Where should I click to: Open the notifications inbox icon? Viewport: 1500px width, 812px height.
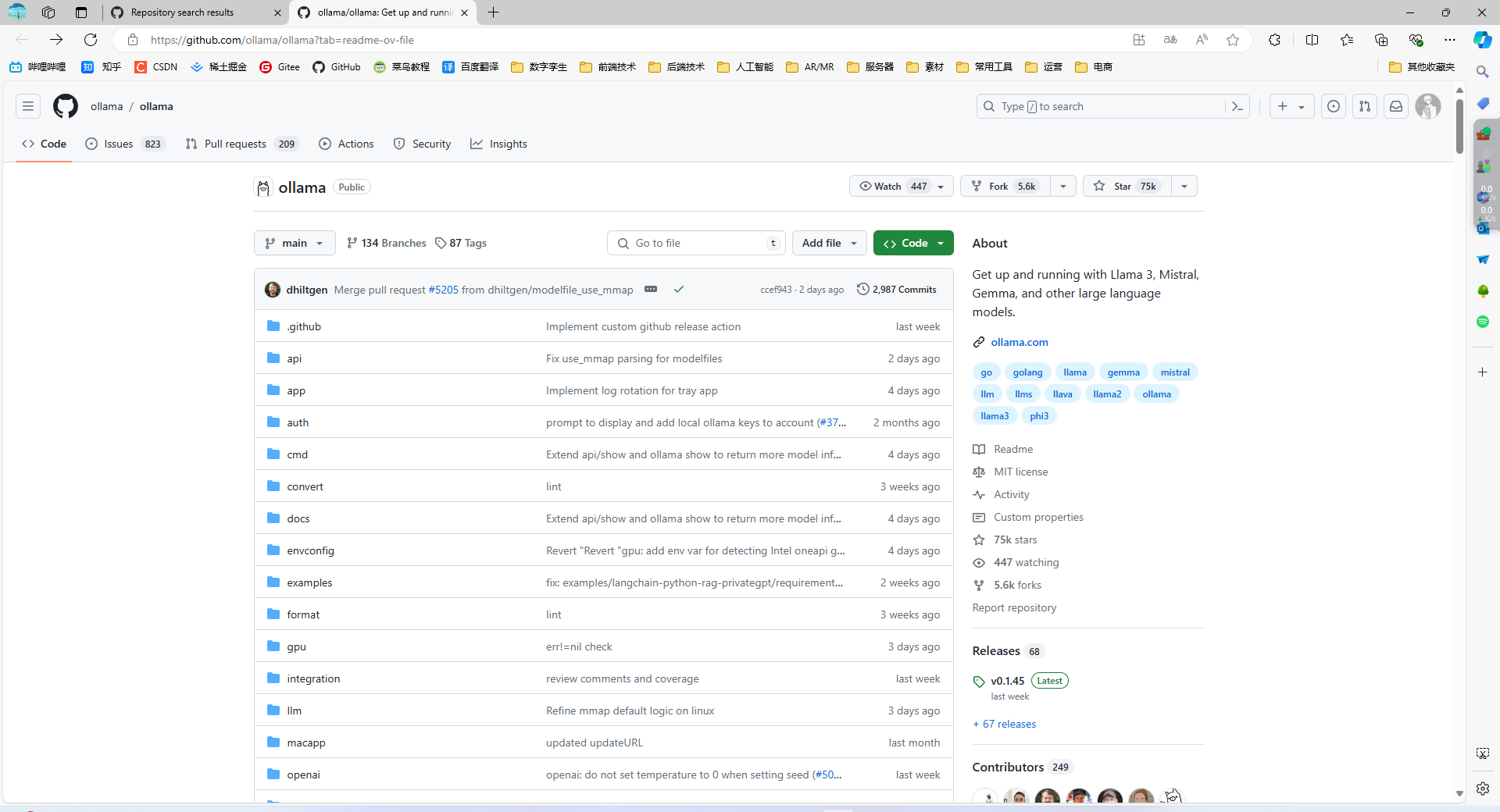1396,106
